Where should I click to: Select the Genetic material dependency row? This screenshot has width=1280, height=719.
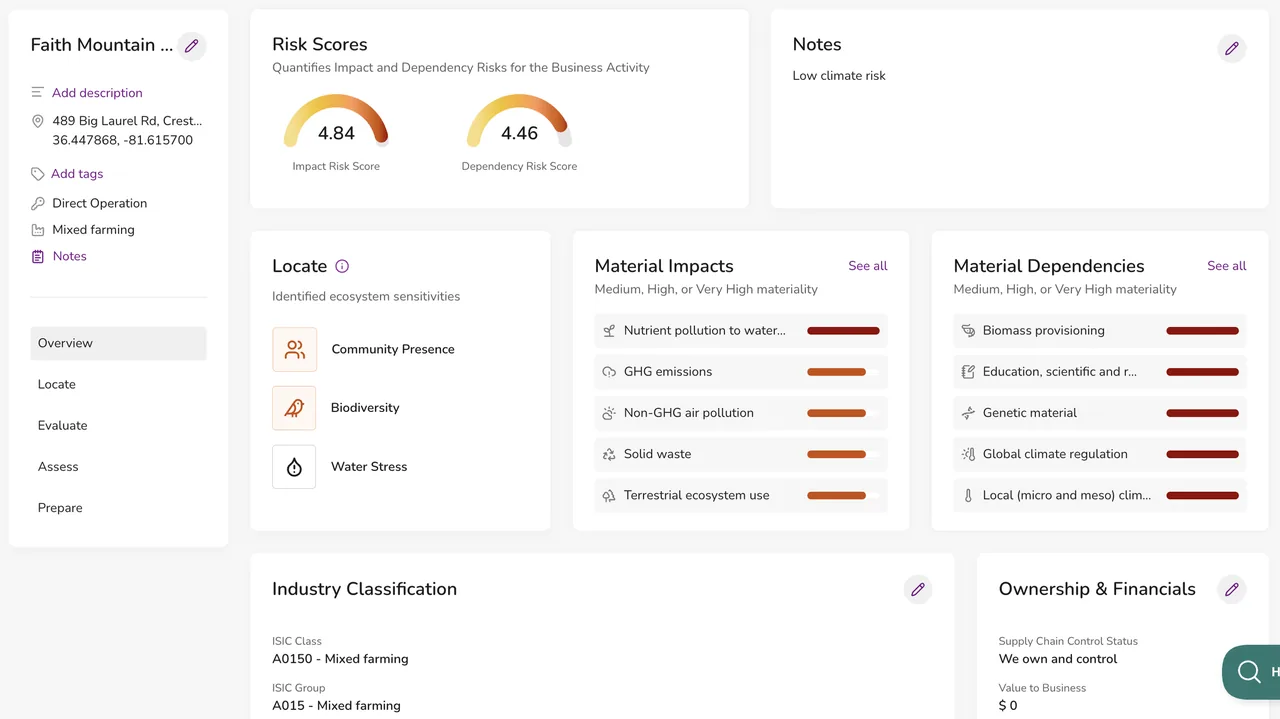tap(1100, 413)
